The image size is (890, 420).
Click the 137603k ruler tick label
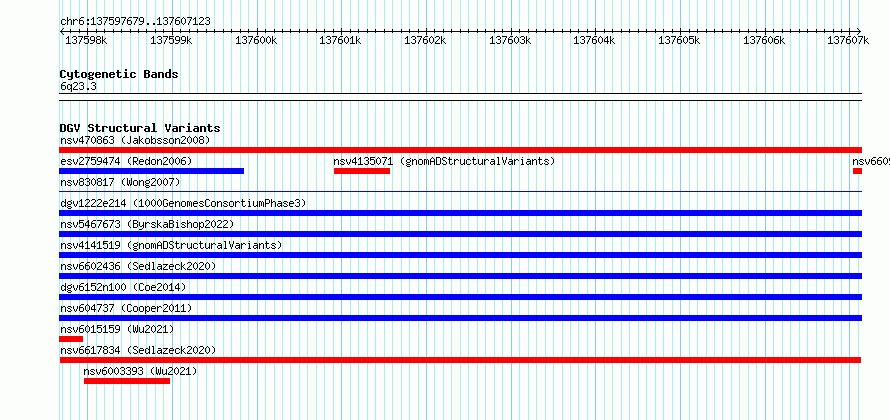tap(510, 40)
